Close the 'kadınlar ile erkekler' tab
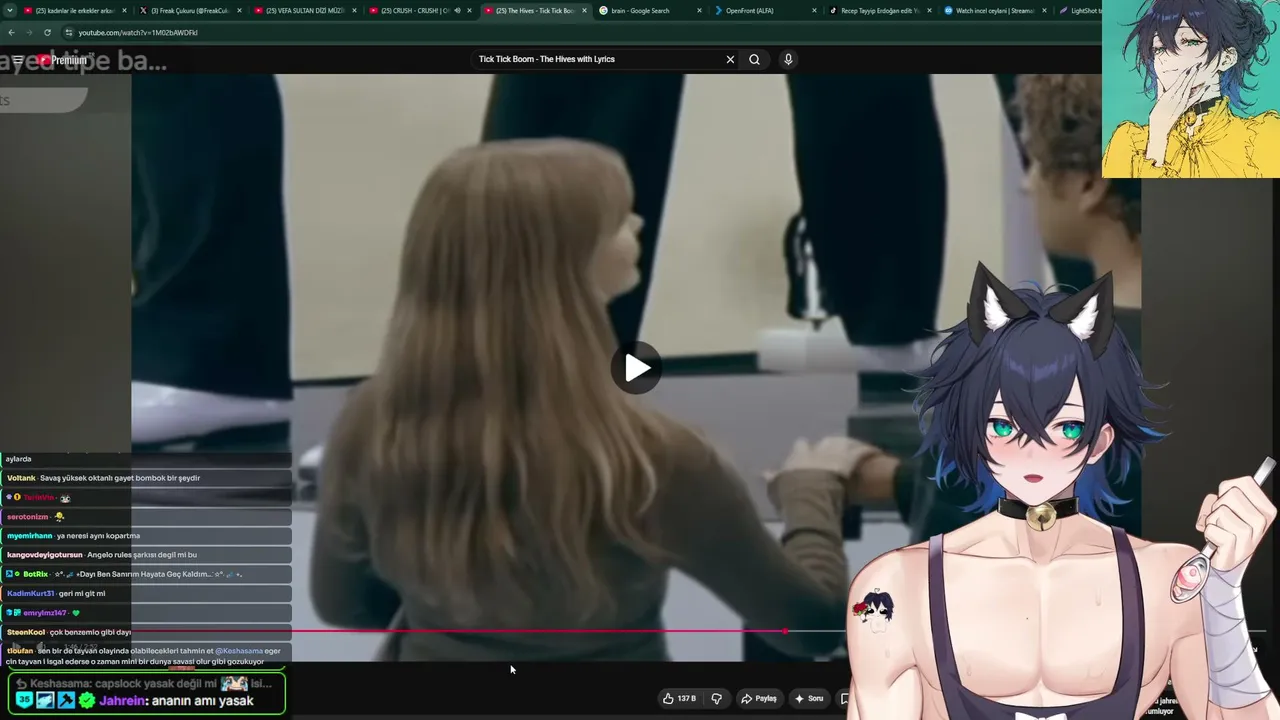 pos(125,11)
